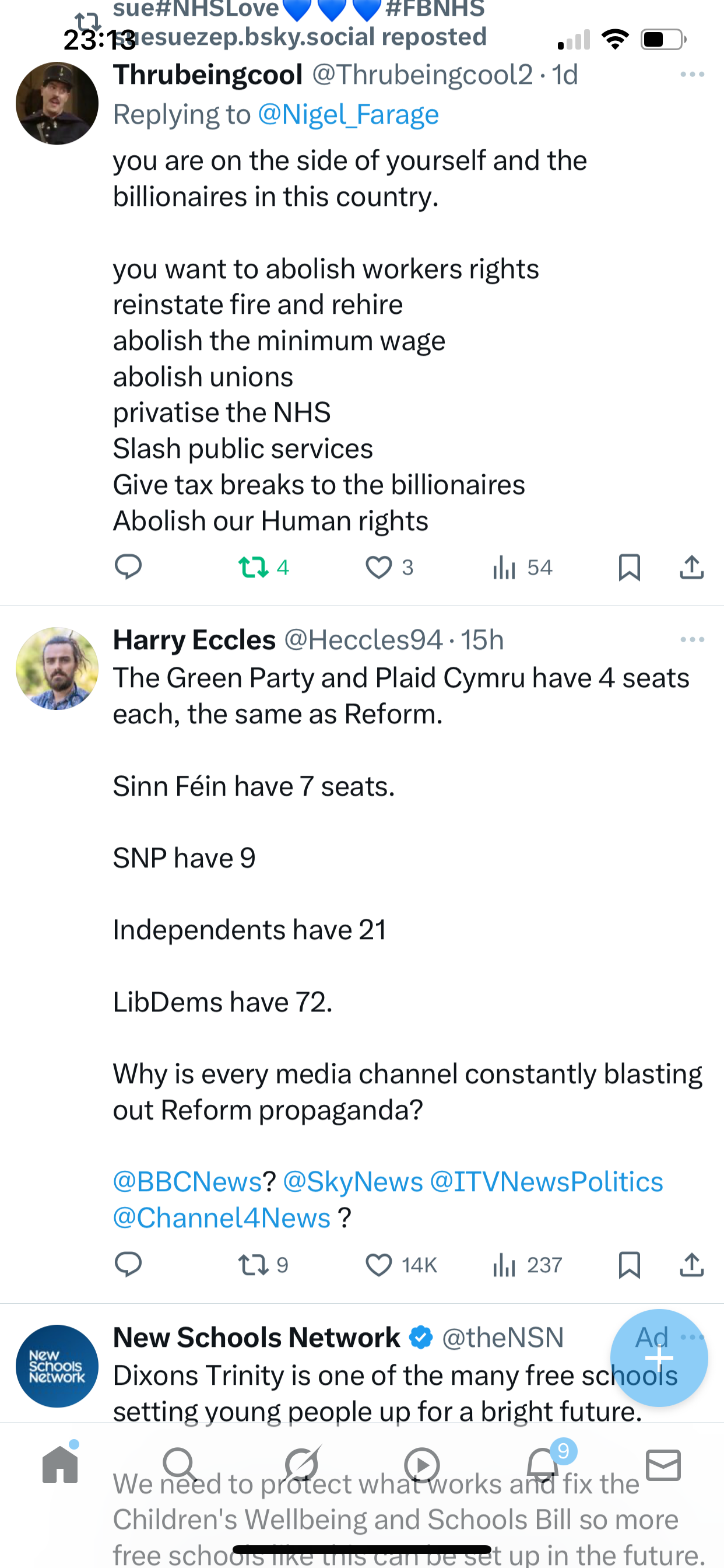Share Thrubeingcool's post
The width and height of the screenshot is (724, 1568).
[x=692, y=568]
